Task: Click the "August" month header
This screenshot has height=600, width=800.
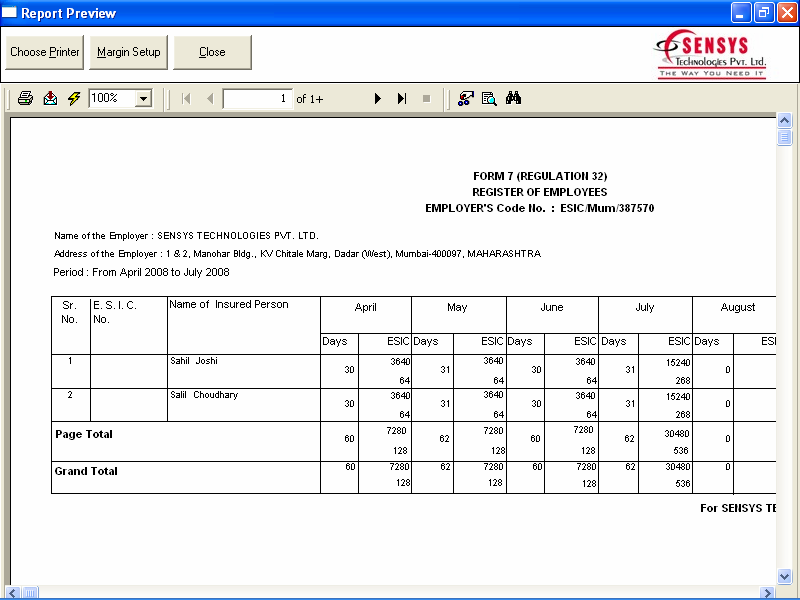Action: (738, 307)
